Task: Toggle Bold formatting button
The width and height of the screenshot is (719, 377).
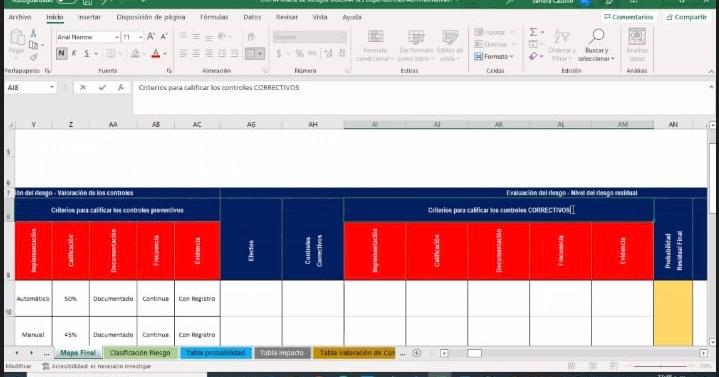Action: pos(61,54)
